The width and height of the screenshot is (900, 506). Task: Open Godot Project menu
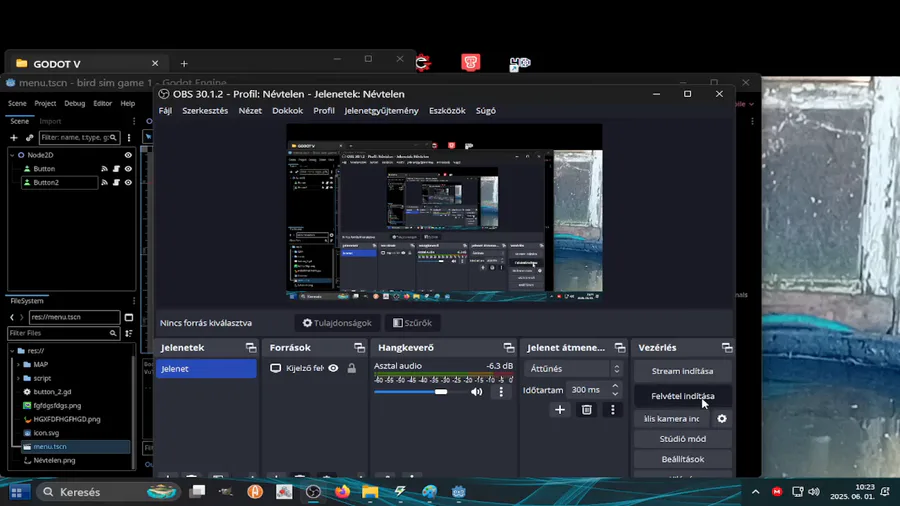45,103
